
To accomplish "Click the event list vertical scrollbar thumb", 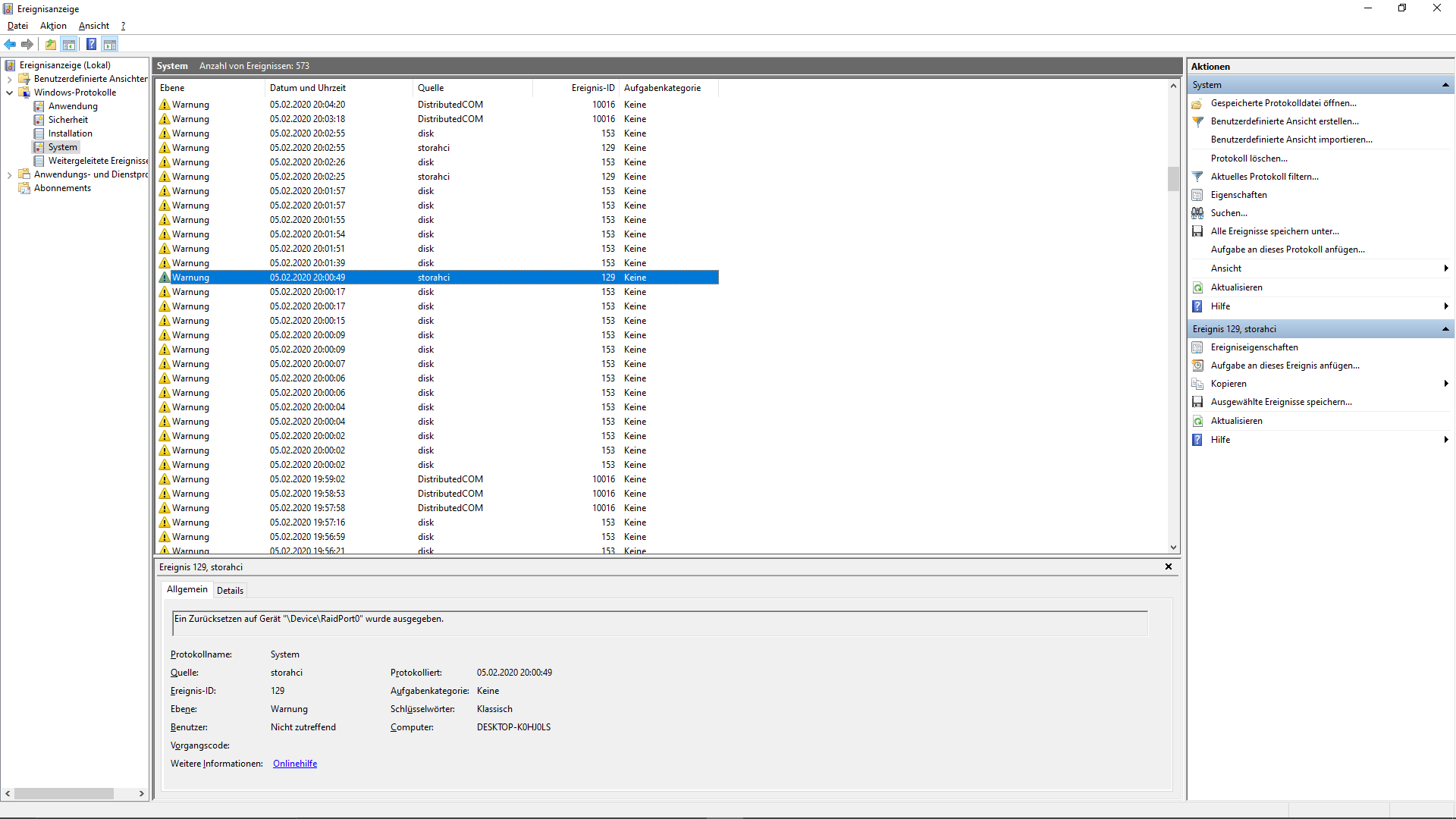I will point(1173,179).
